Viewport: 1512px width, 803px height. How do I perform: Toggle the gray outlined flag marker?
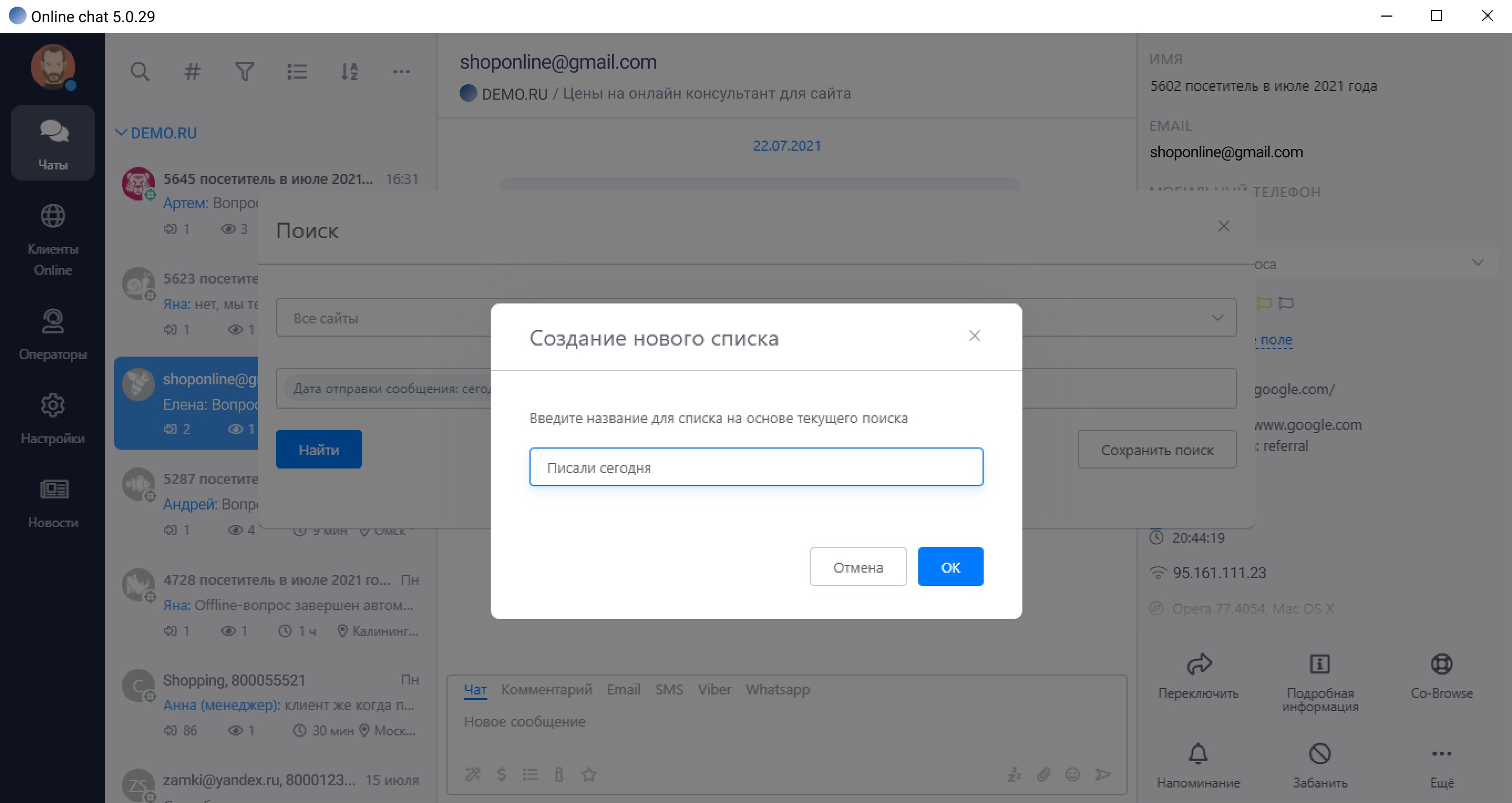(x=1286, y=303)
